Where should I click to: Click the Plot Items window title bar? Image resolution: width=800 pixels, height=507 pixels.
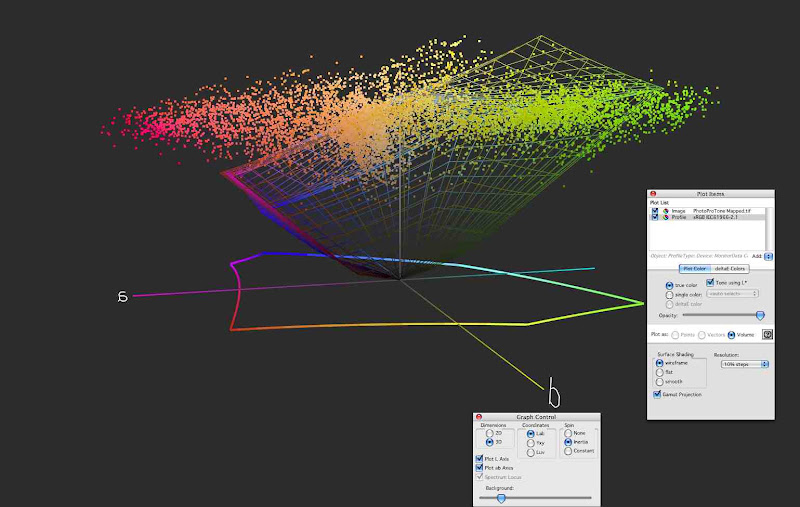[x=711, y=194]
